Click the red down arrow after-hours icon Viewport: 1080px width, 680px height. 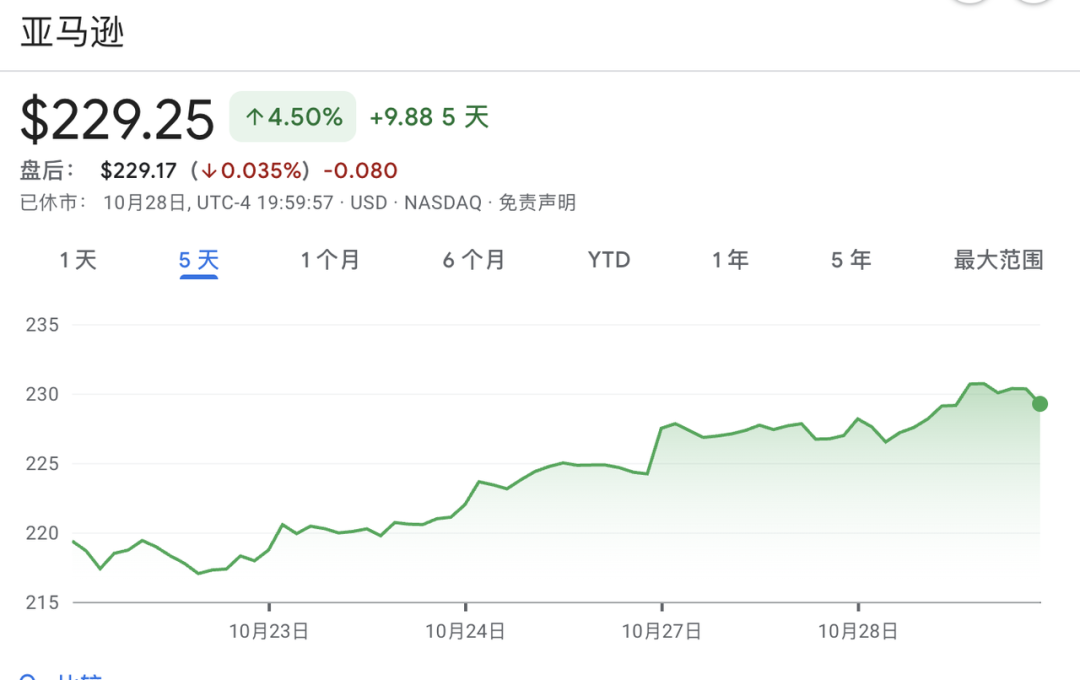pyautogui.click(x=210, y=171)
